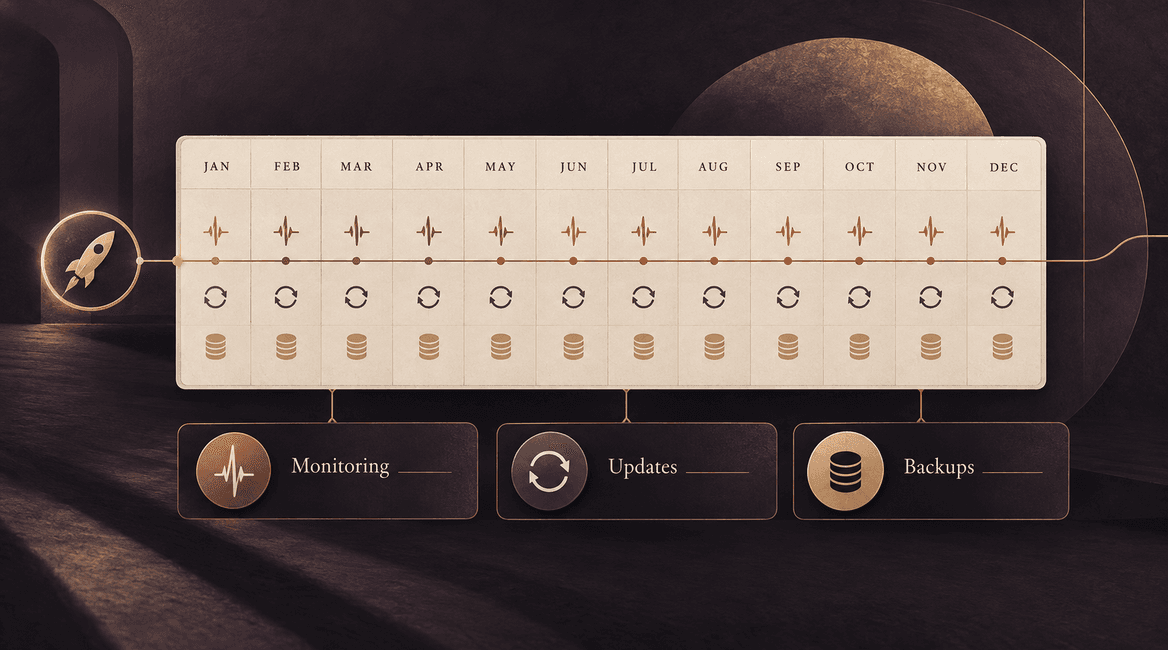
Task: Click the NOV monitoring pulse icon
Action: pos(931,231)
